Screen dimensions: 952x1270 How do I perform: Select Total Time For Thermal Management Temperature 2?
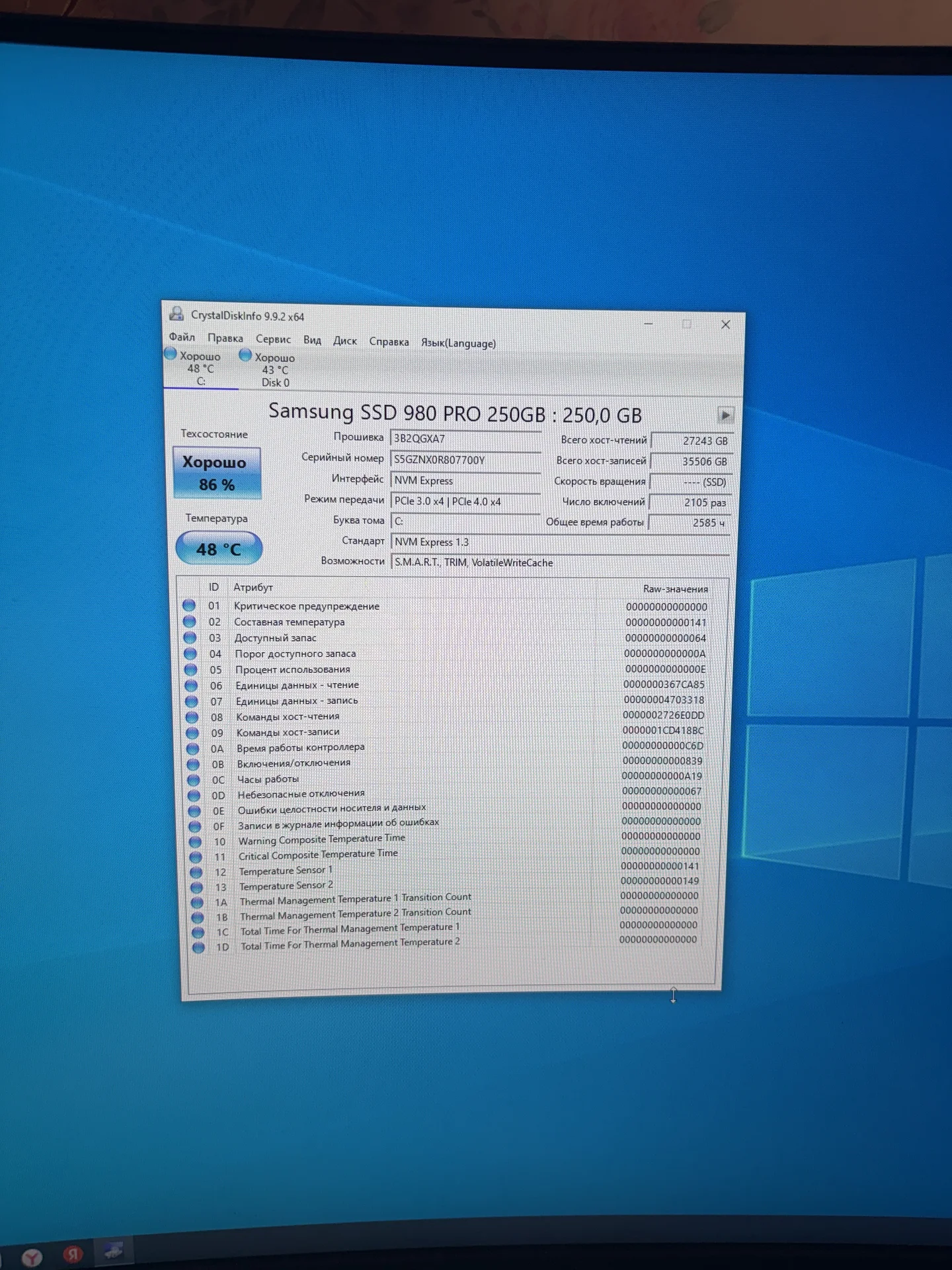(350, 944)
